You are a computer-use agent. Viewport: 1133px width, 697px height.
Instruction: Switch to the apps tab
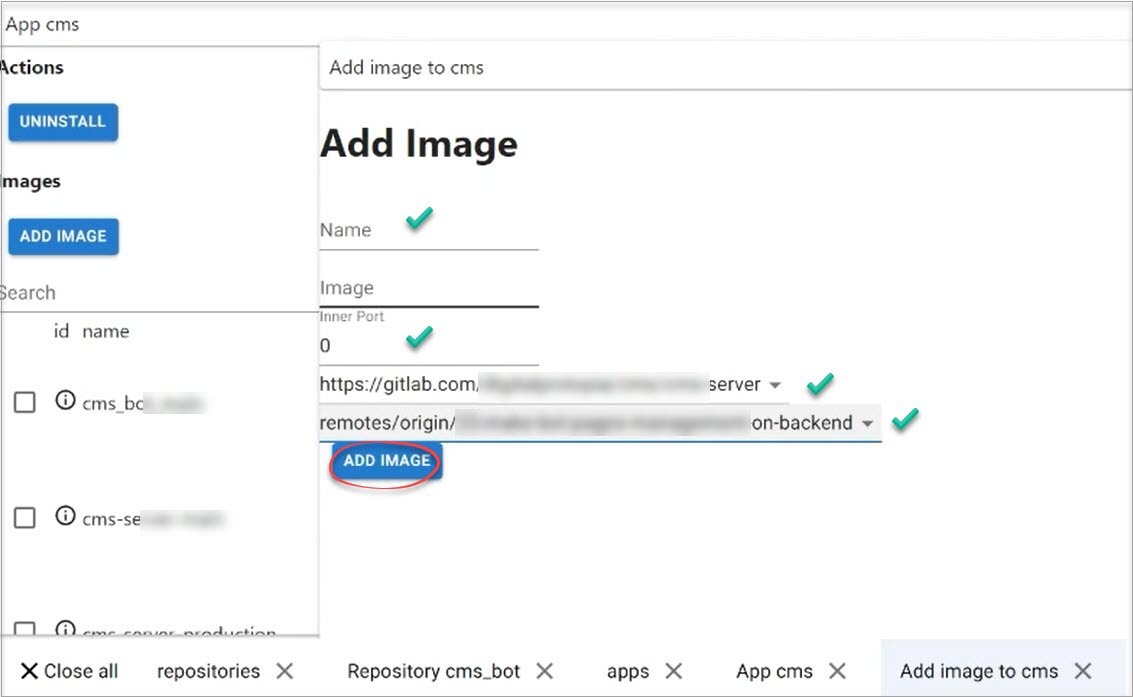[627, 671]
